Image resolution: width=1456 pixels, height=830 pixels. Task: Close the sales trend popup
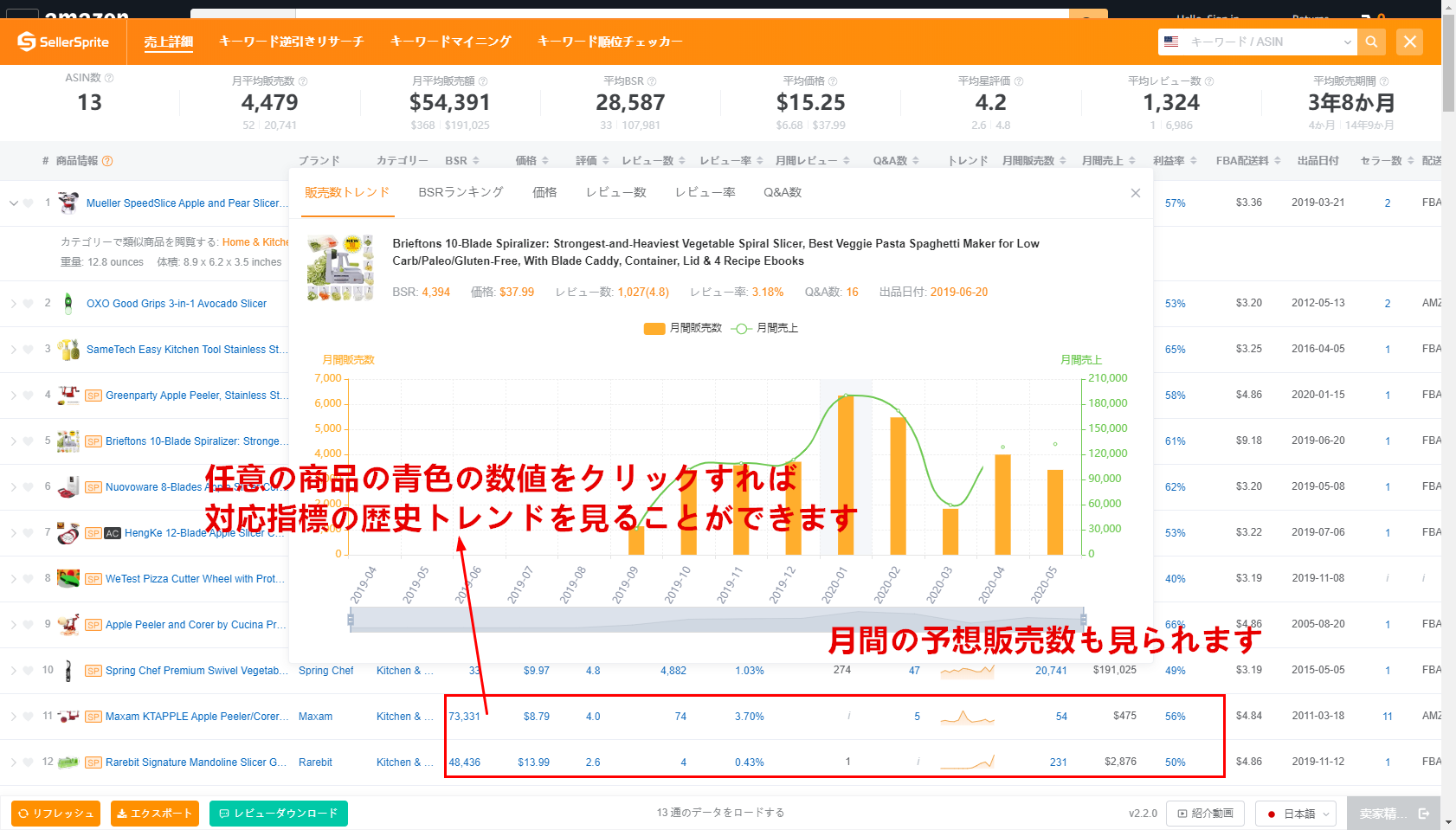click(x=1135, y=193)
